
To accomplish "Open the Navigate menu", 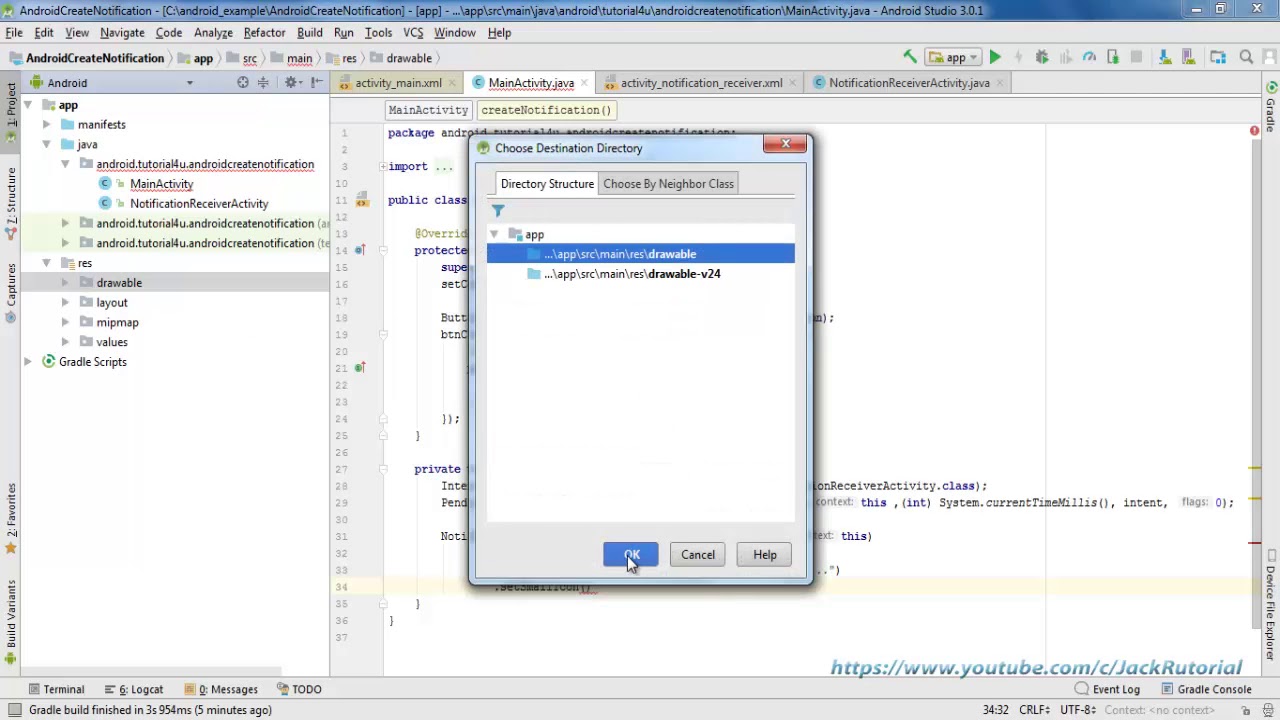I will tap(122, 33).
